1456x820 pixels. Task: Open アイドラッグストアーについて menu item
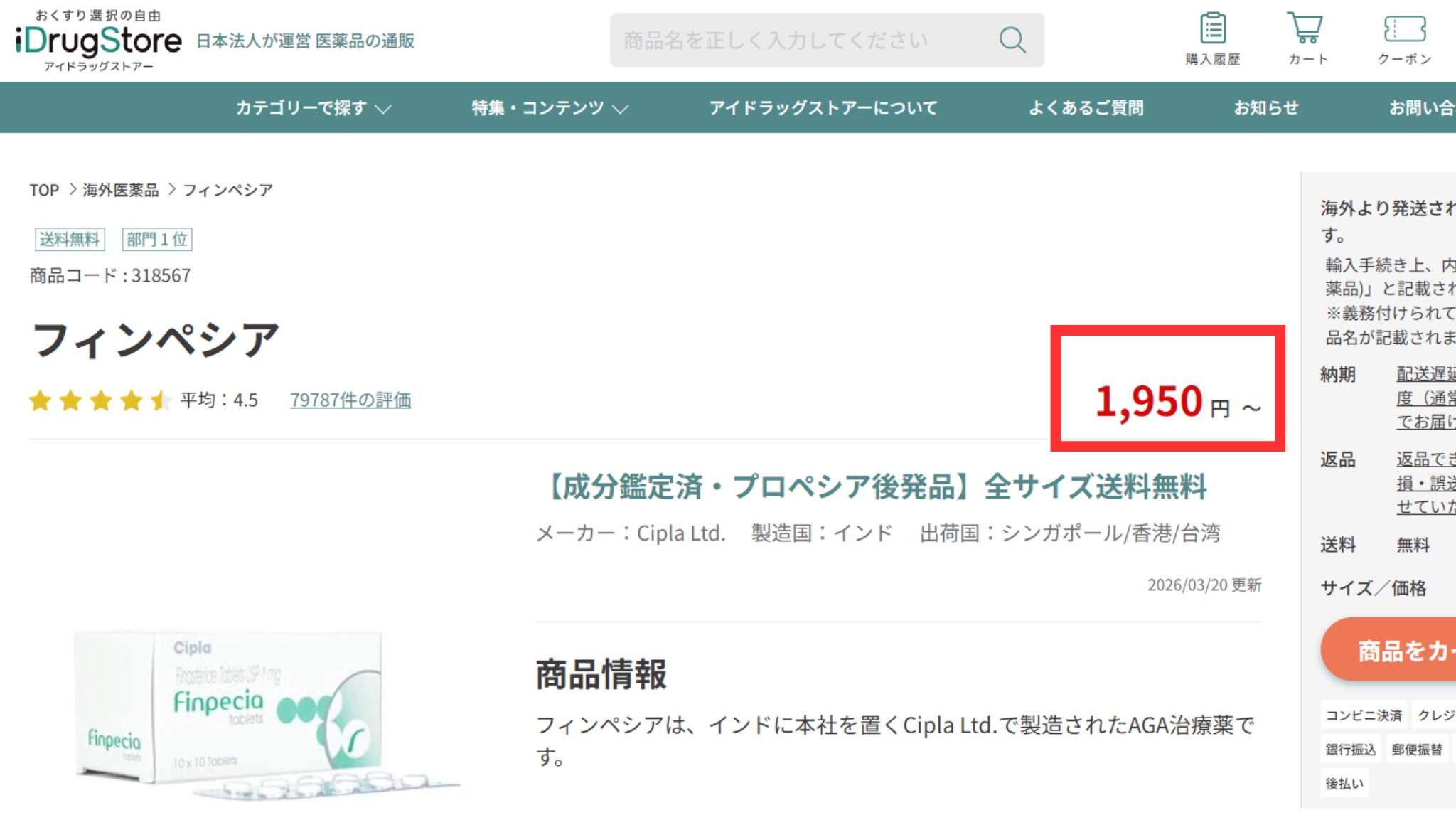[x=823, y=108]
